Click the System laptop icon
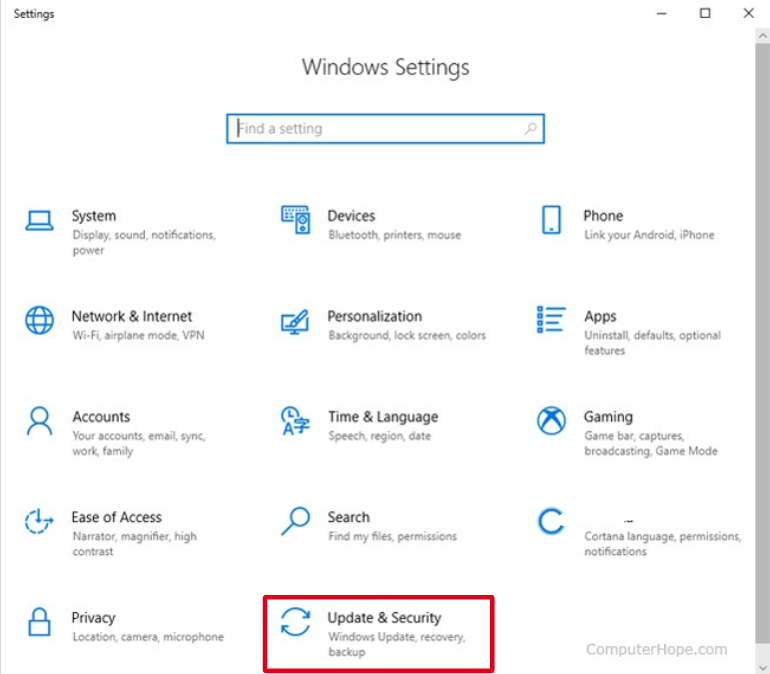The width and height of the screenshot is (770, 674). [x=39, y=220]
